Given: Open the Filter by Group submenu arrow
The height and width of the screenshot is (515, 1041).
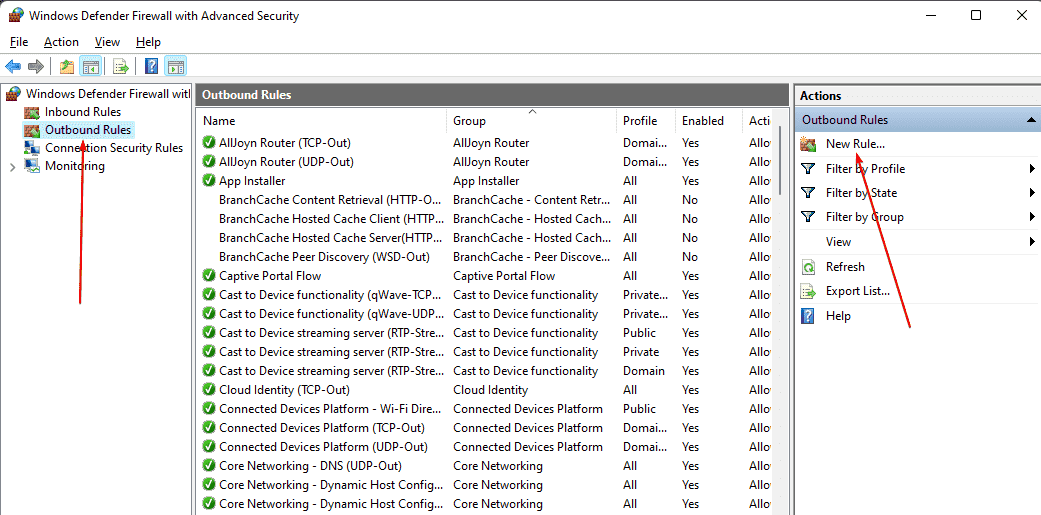Looking at the screenshot, I should 1032,216.
